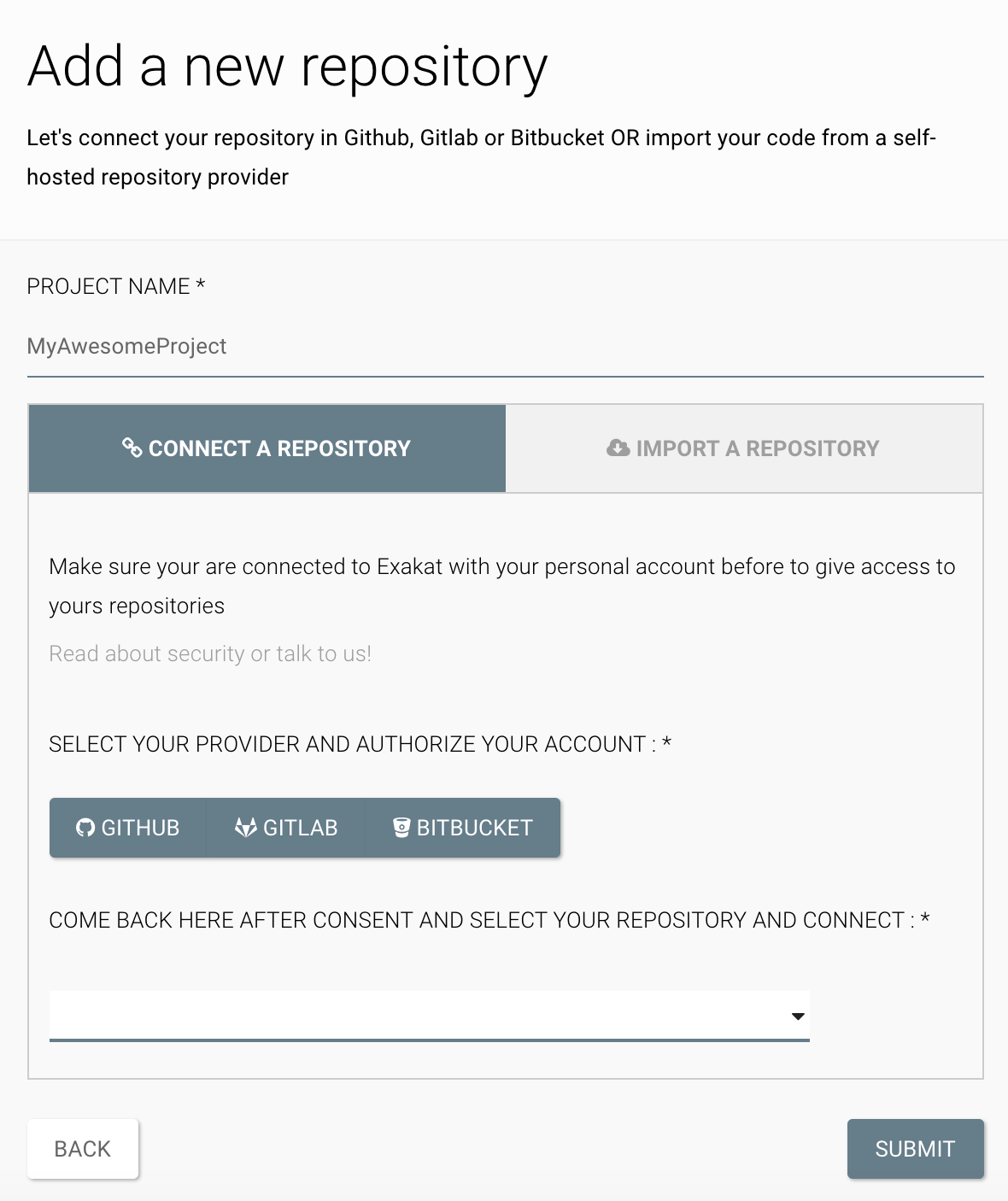Viewport: 1008px width, 1201px height.
Task: Submit the new repository form
Action: 915,1149
